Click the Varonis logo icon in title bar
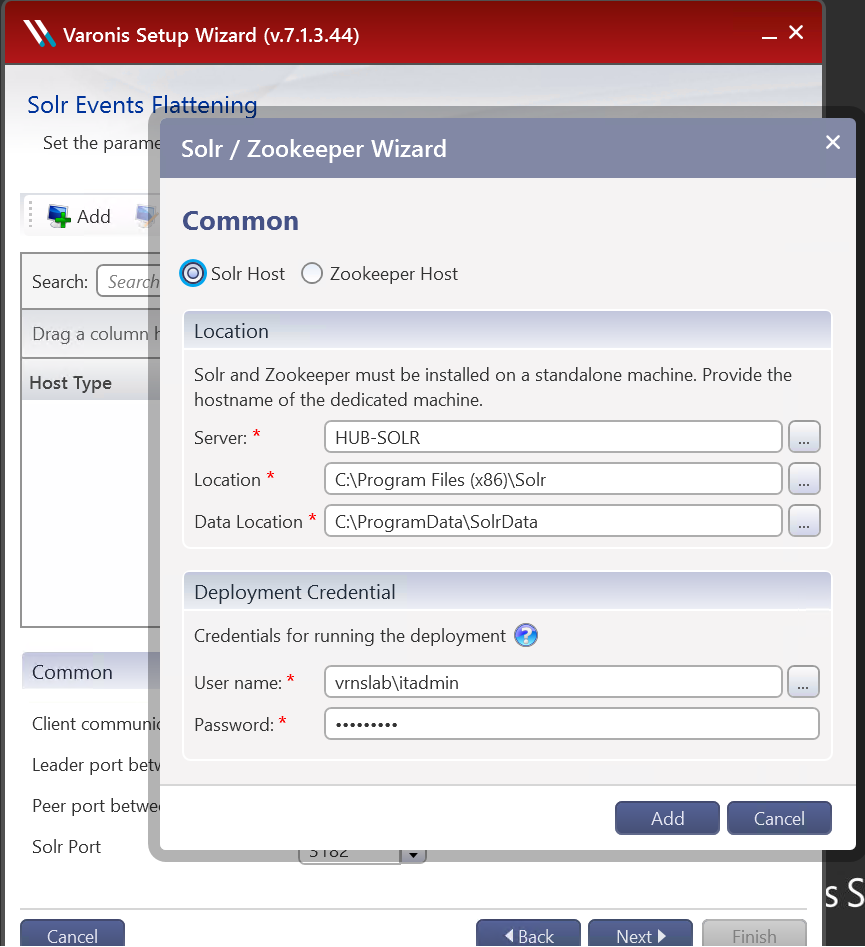Screen dimensions: 865x947 click(40, 34)
